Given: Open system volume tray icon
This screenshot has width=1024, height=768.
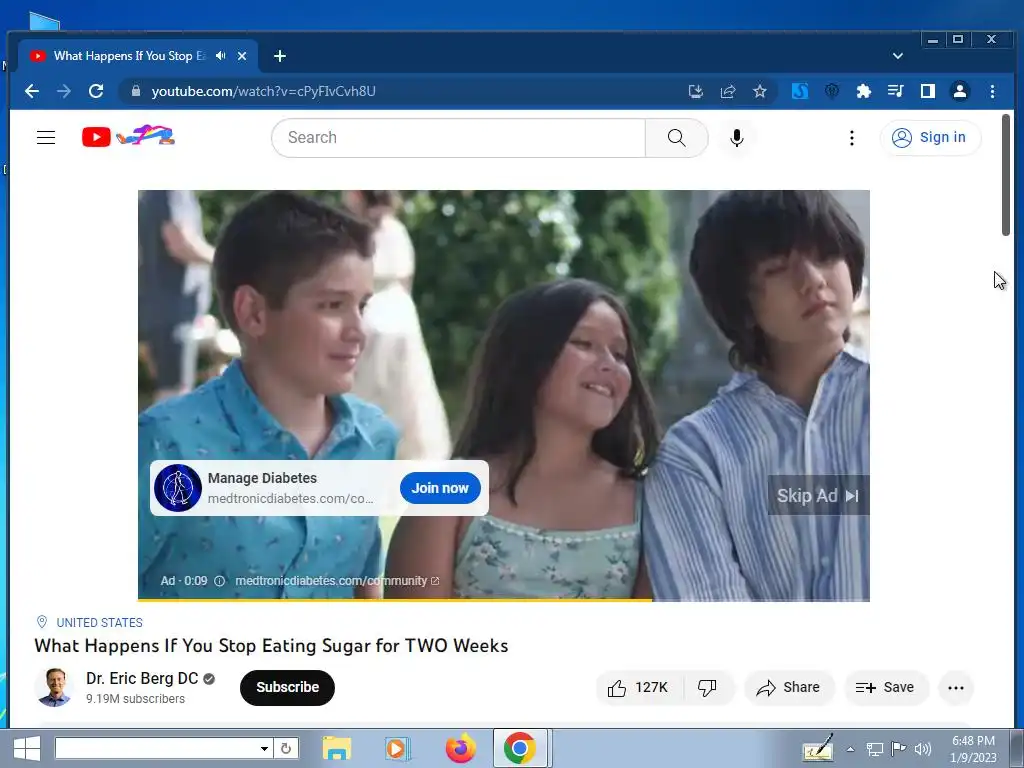Looking at the screenshot, I should click(923, 749).
